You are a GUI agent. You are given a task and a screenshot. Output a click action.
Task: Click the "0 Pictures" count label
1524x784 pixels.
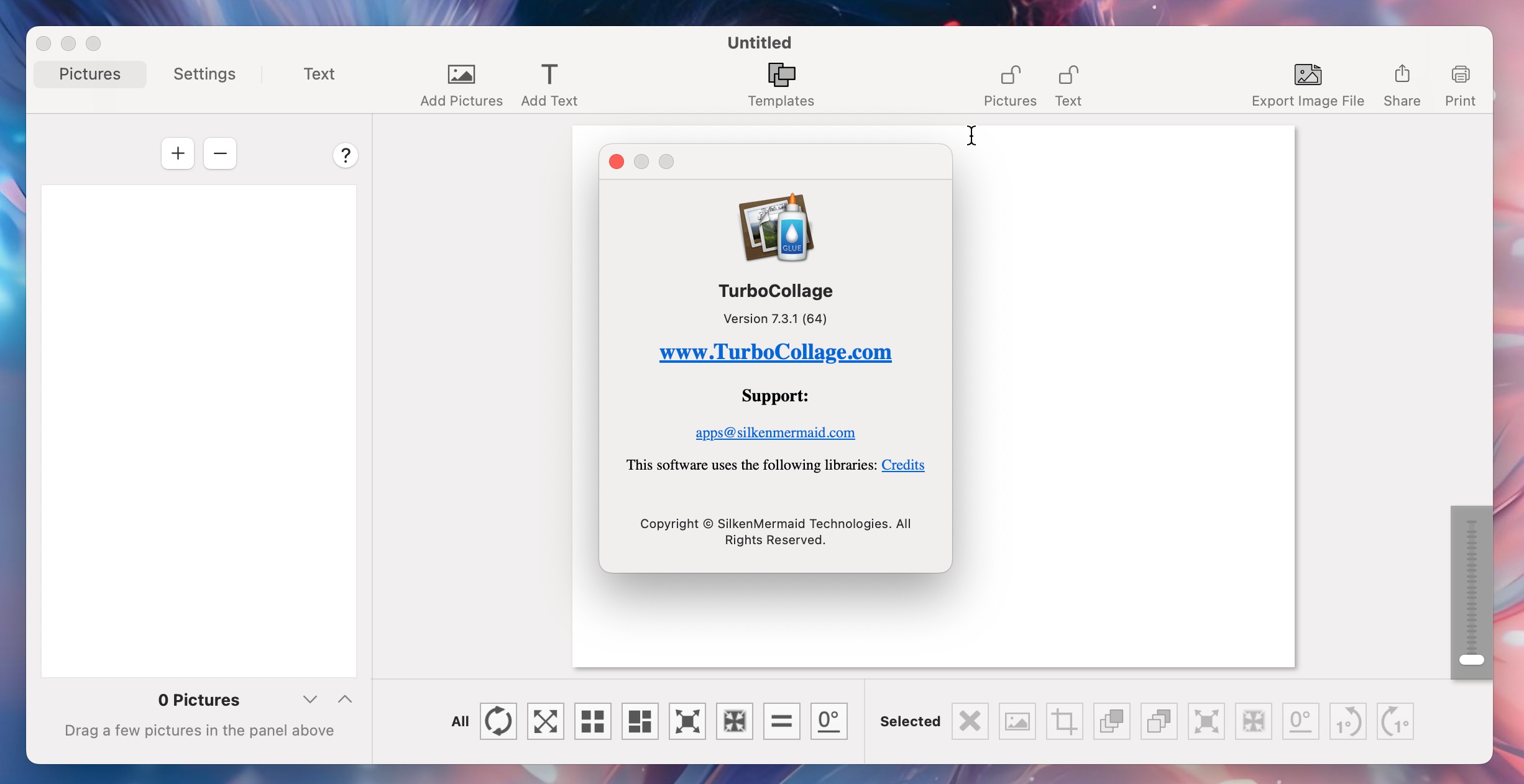pos(199,700)
